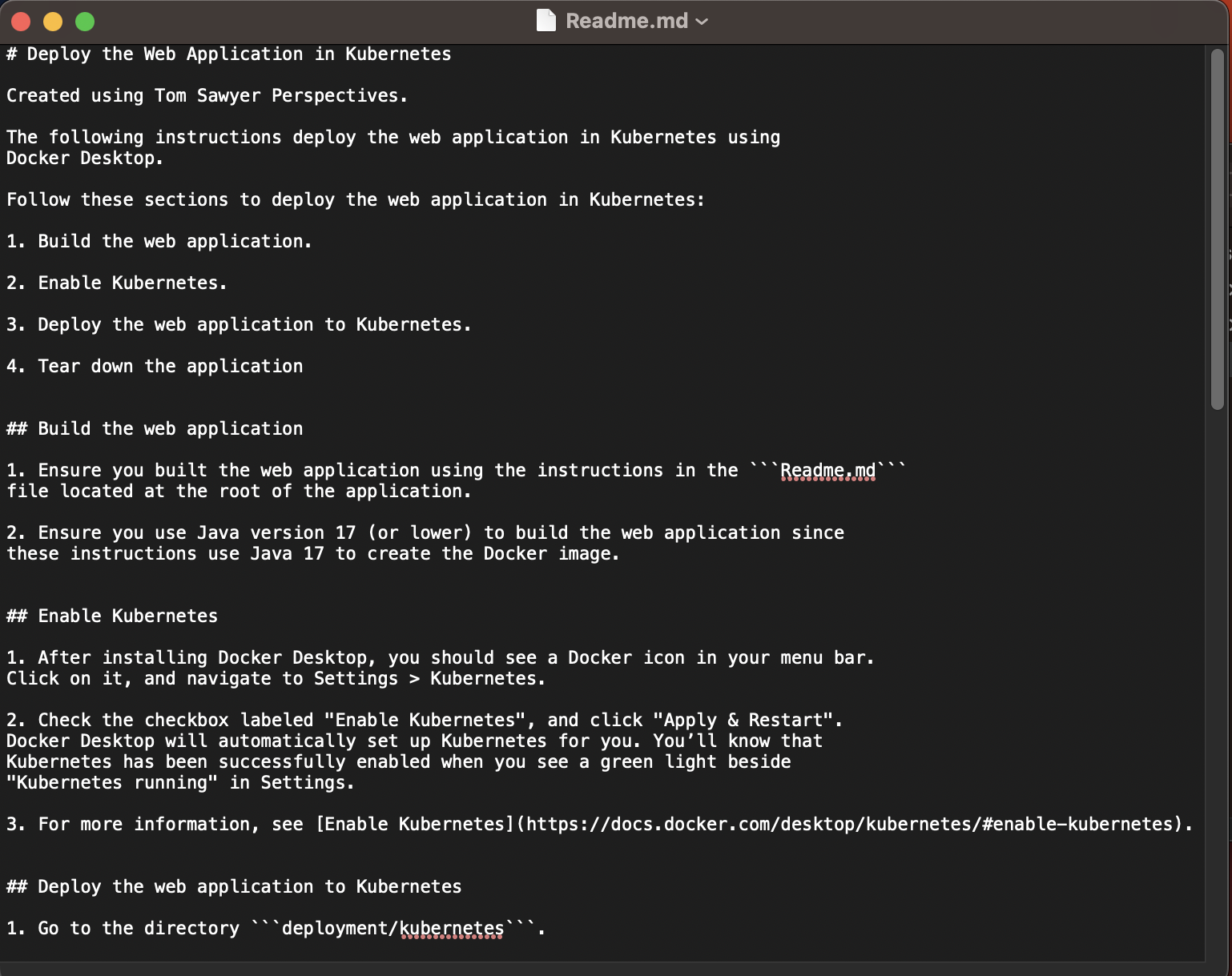The image size is (1232, 976).
Task: Click the text '1. Go to the directory'
Action: (123, 929)
